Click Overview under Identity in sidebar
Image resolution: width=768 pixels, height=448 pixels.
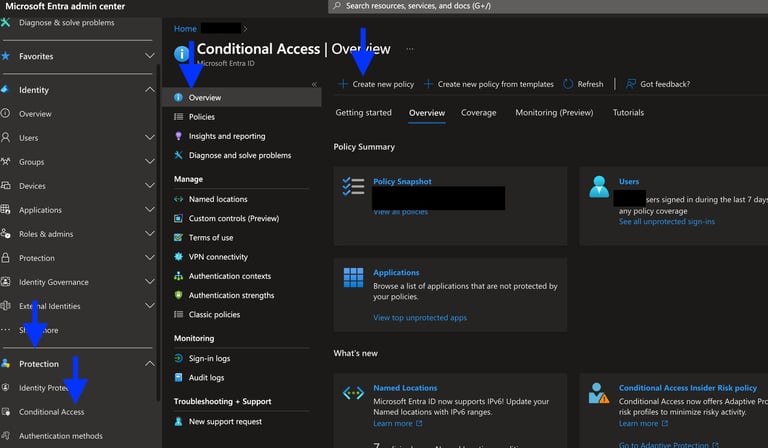click(x=35, y=114)
